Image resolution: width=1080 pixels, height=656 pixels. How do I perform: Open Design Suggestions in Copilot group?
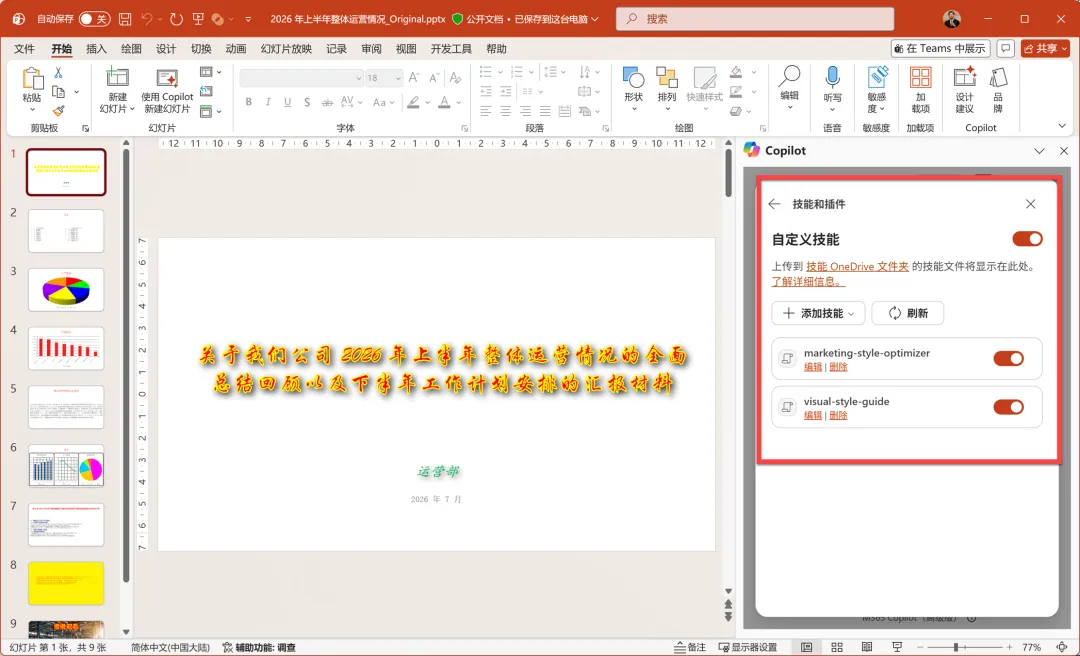pos(964,90)
